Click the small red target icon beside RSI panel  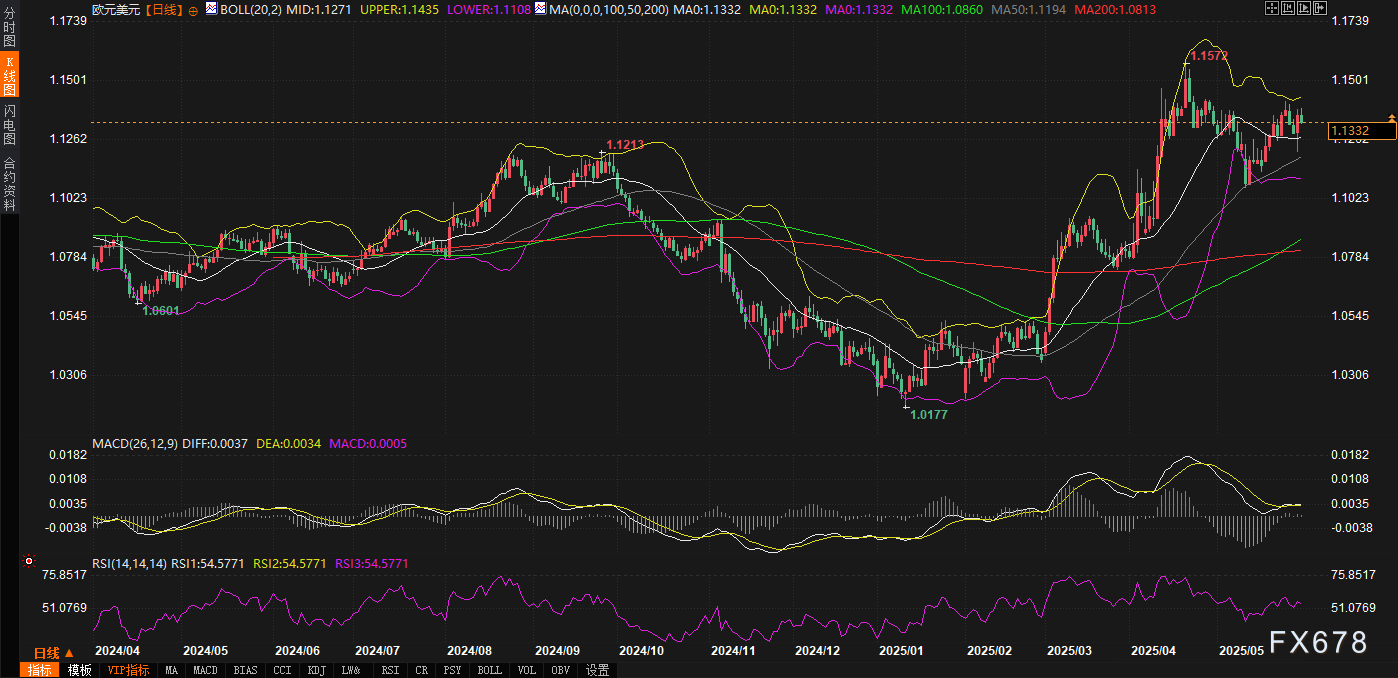coord(28,562)
